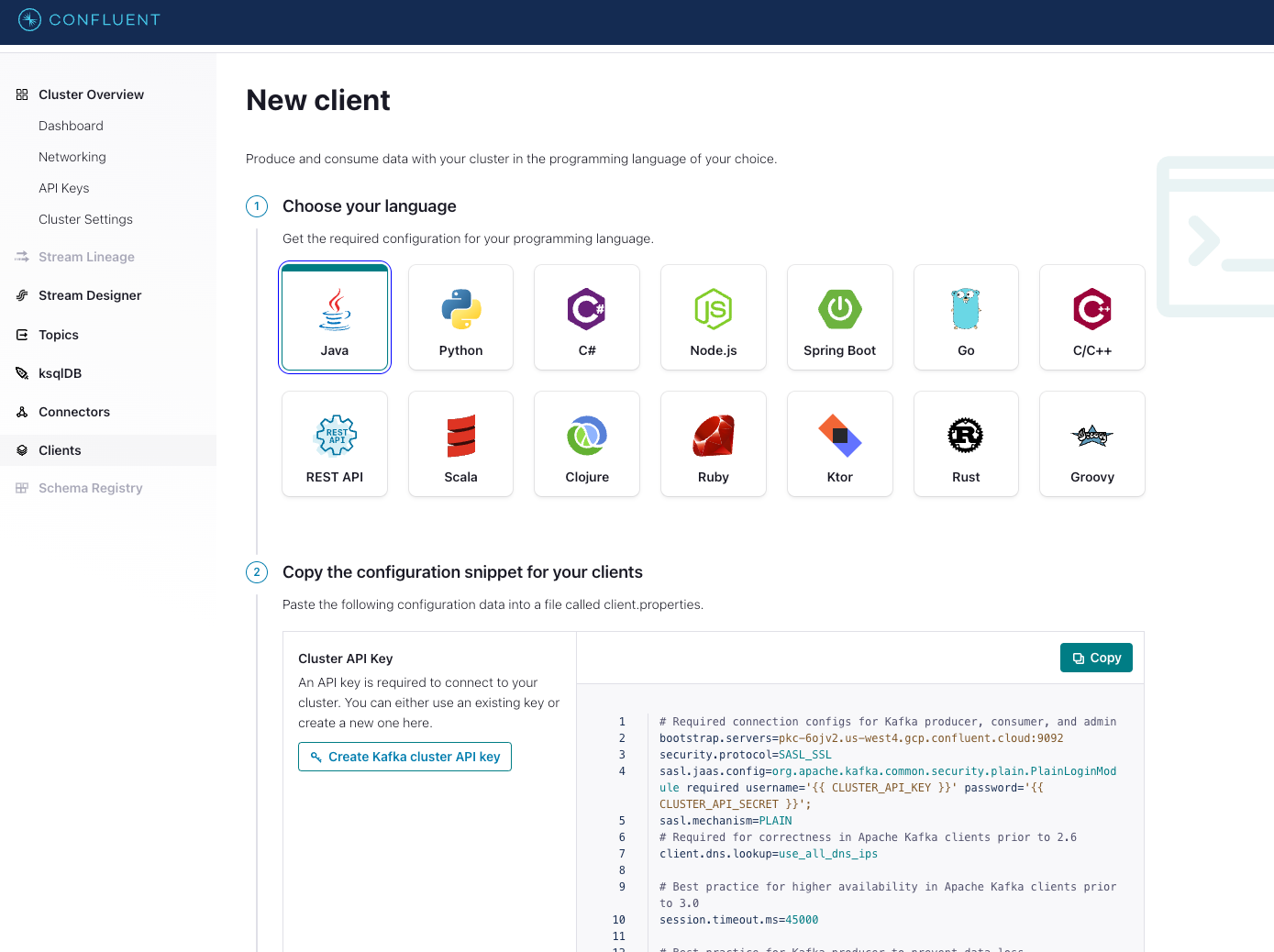Open Cluster Settings sub-item
Screen dimensions: 1274x952
point(85,219)
